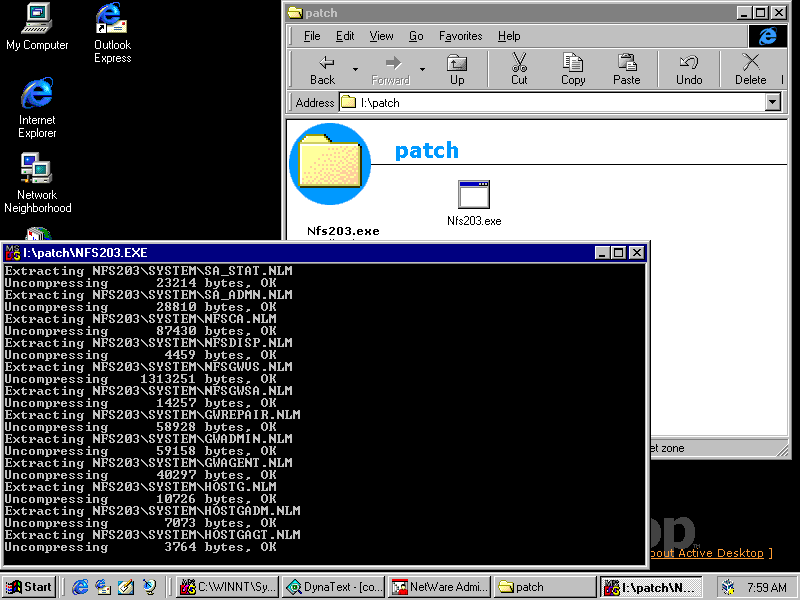Maximize the NFS203.EXE DOS window

(x=618, y=253)
